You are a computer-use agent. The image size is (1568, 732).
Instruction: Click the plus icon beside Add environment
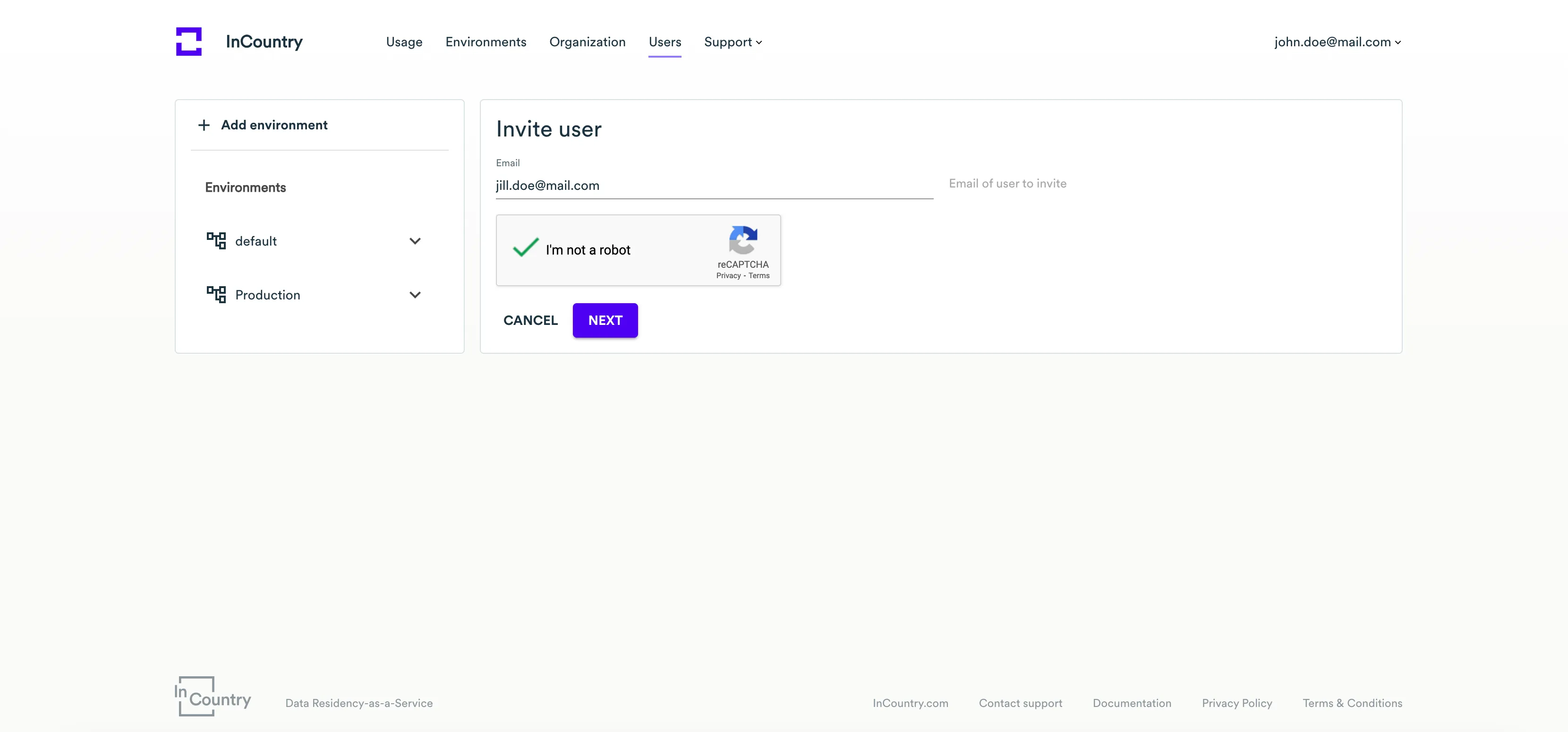tap(204, 125)
